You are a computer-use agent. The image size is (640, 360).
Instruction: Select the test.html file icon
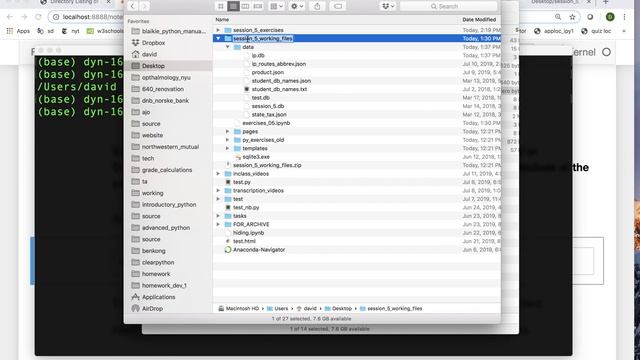coord(228,241)
